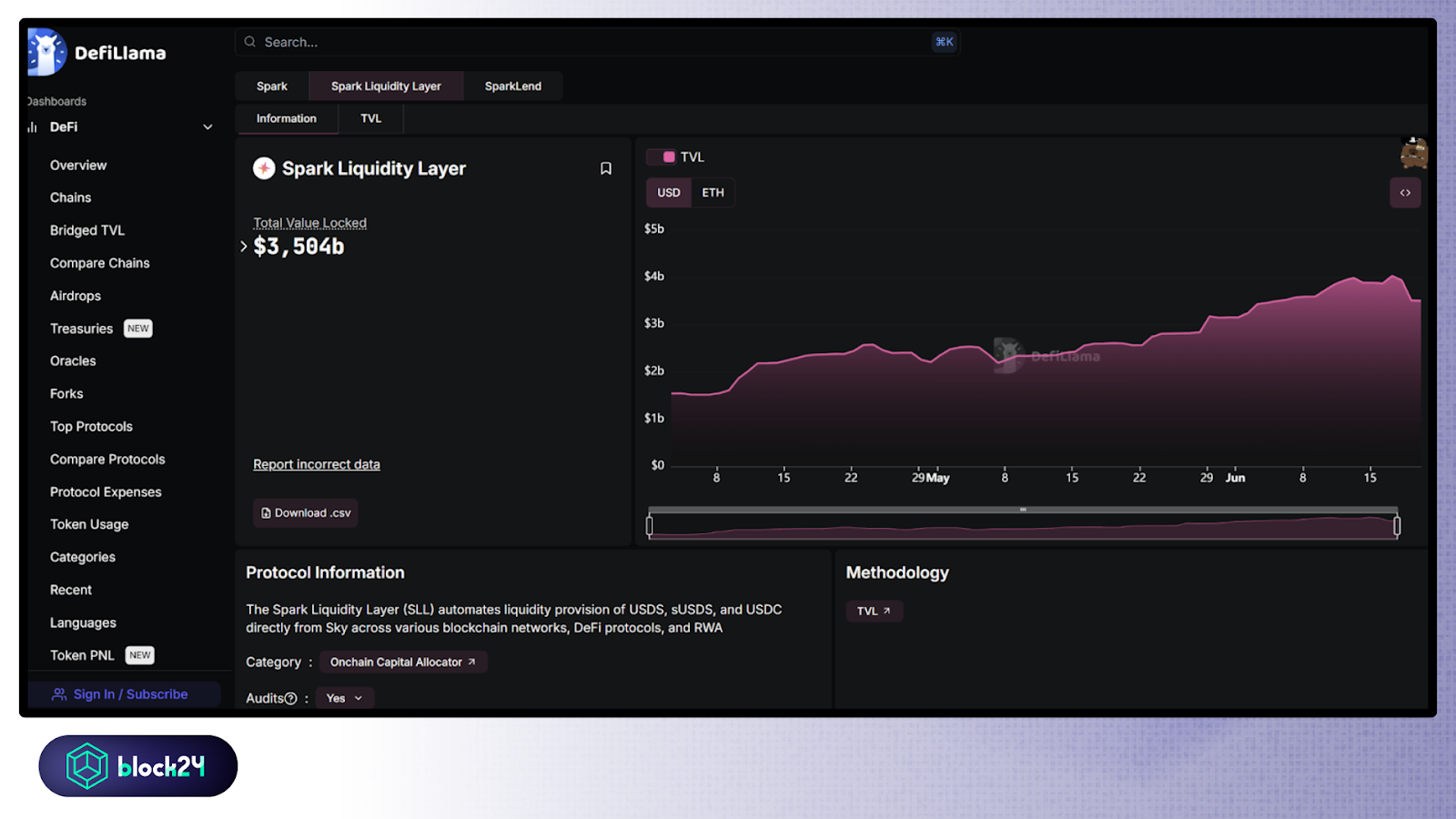Open the TVL methodology link

[x=874, y=612]
